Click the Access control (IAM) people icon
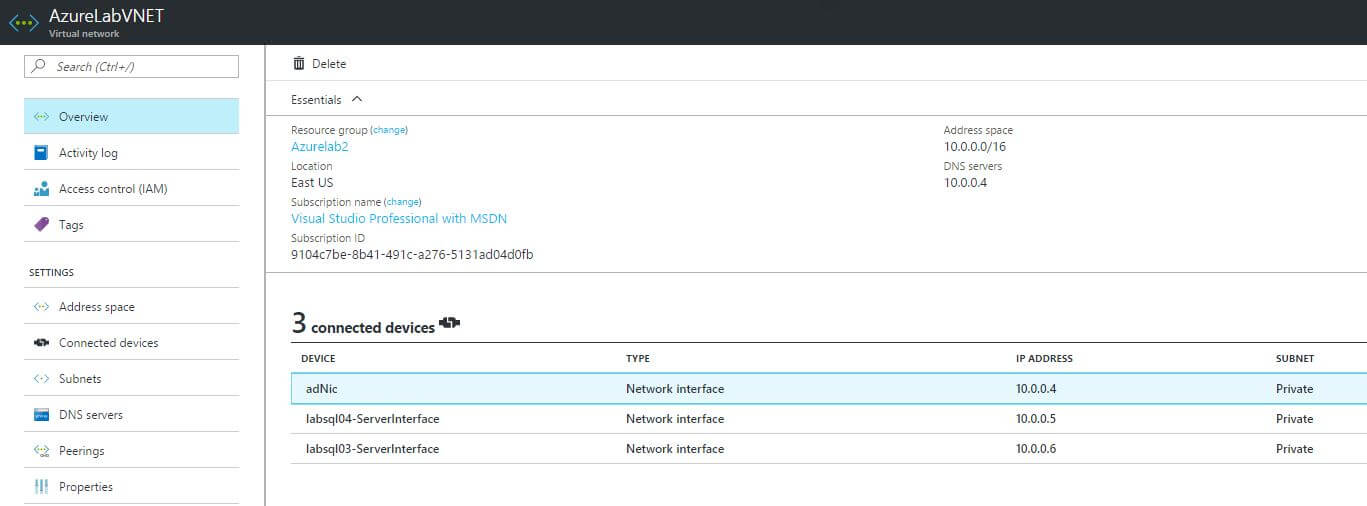1367x506 pixels. (x=41, y=189)
